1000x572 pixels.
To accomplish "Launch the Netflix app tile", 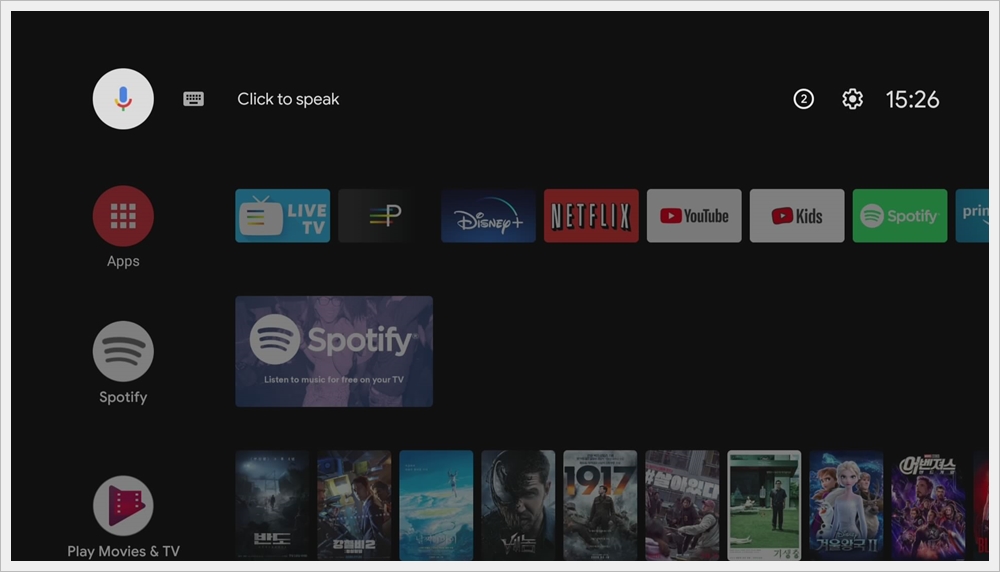I will 591,216.
